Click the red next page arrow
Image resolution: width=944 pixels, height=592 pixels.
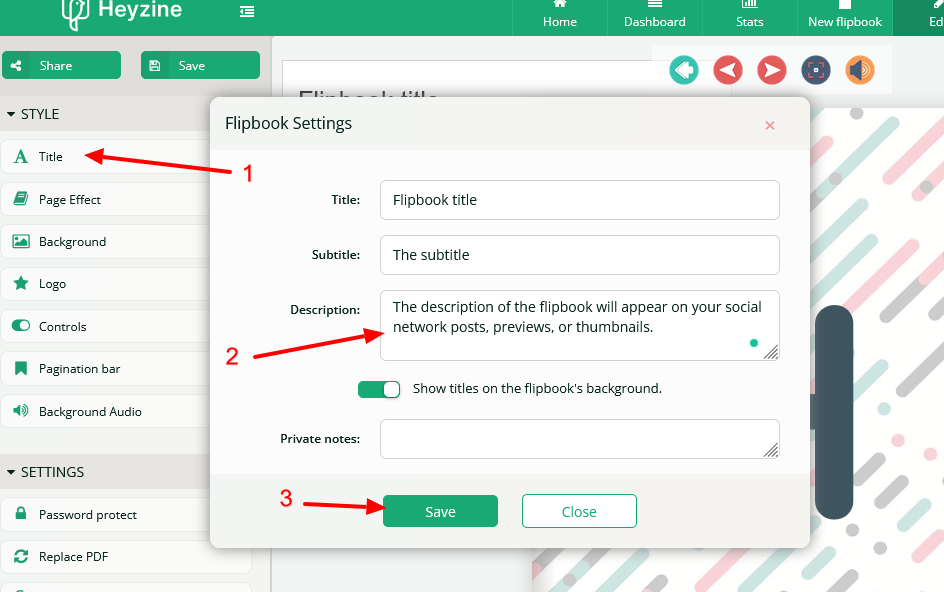(x=772, y=70)
